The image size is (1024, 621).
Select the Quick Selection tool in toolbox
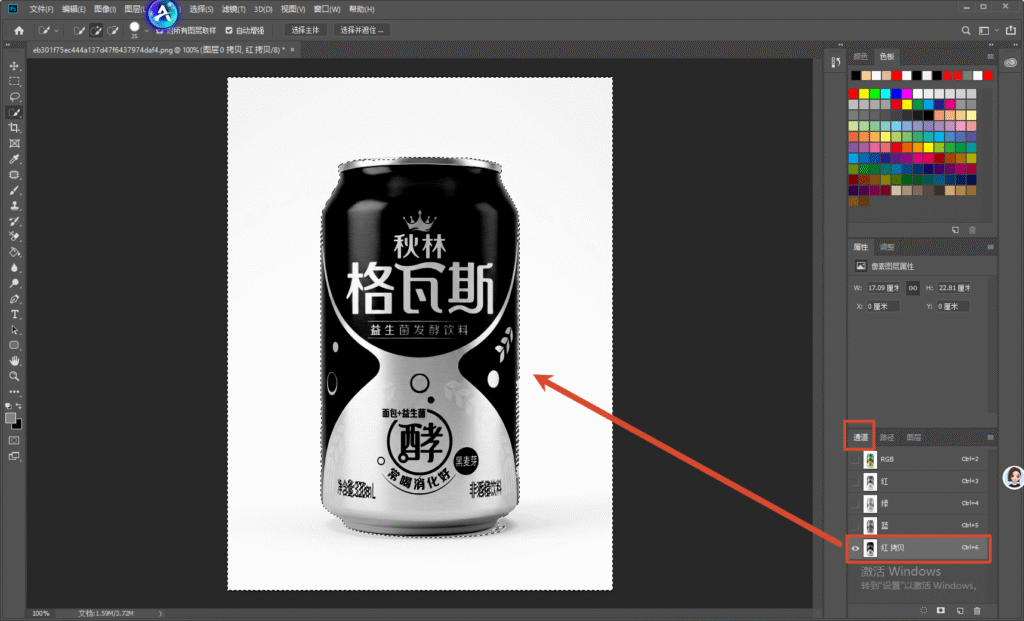(x=14, y=113)
